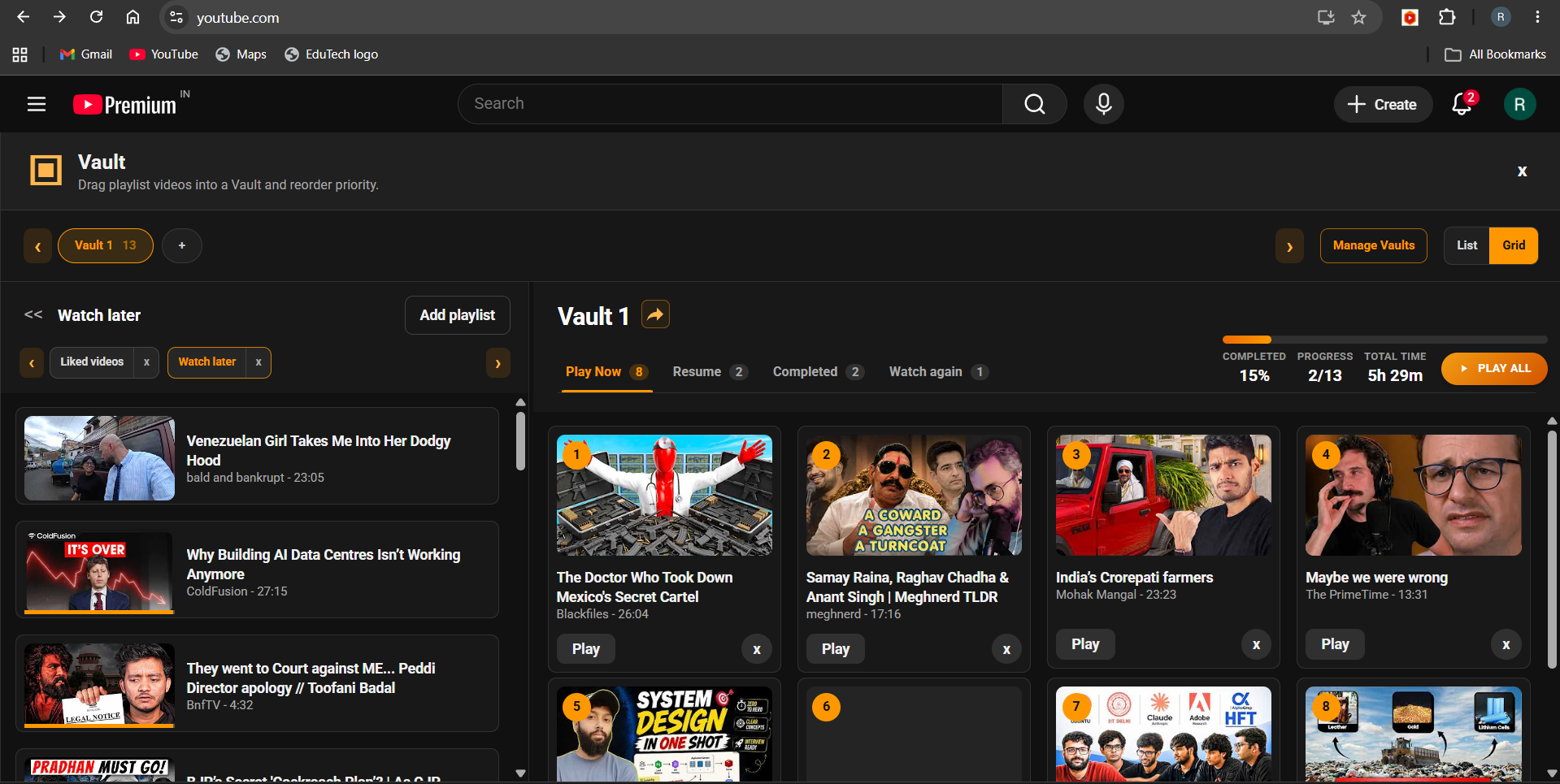Open the Watch again tab
1560x784 pixels.
point(938,372)
